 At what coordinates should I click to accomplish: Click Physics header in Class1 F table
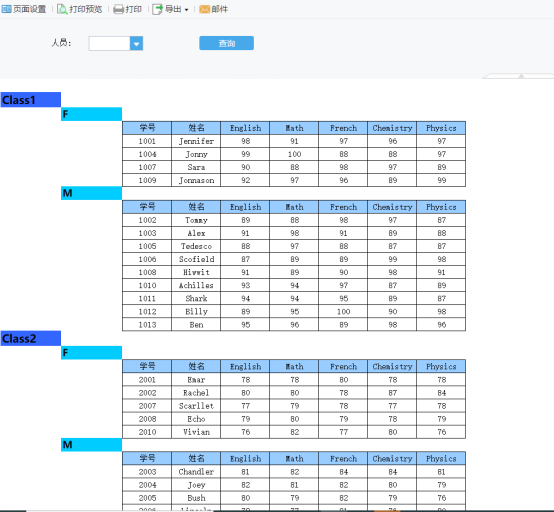[x=441, y=128]
